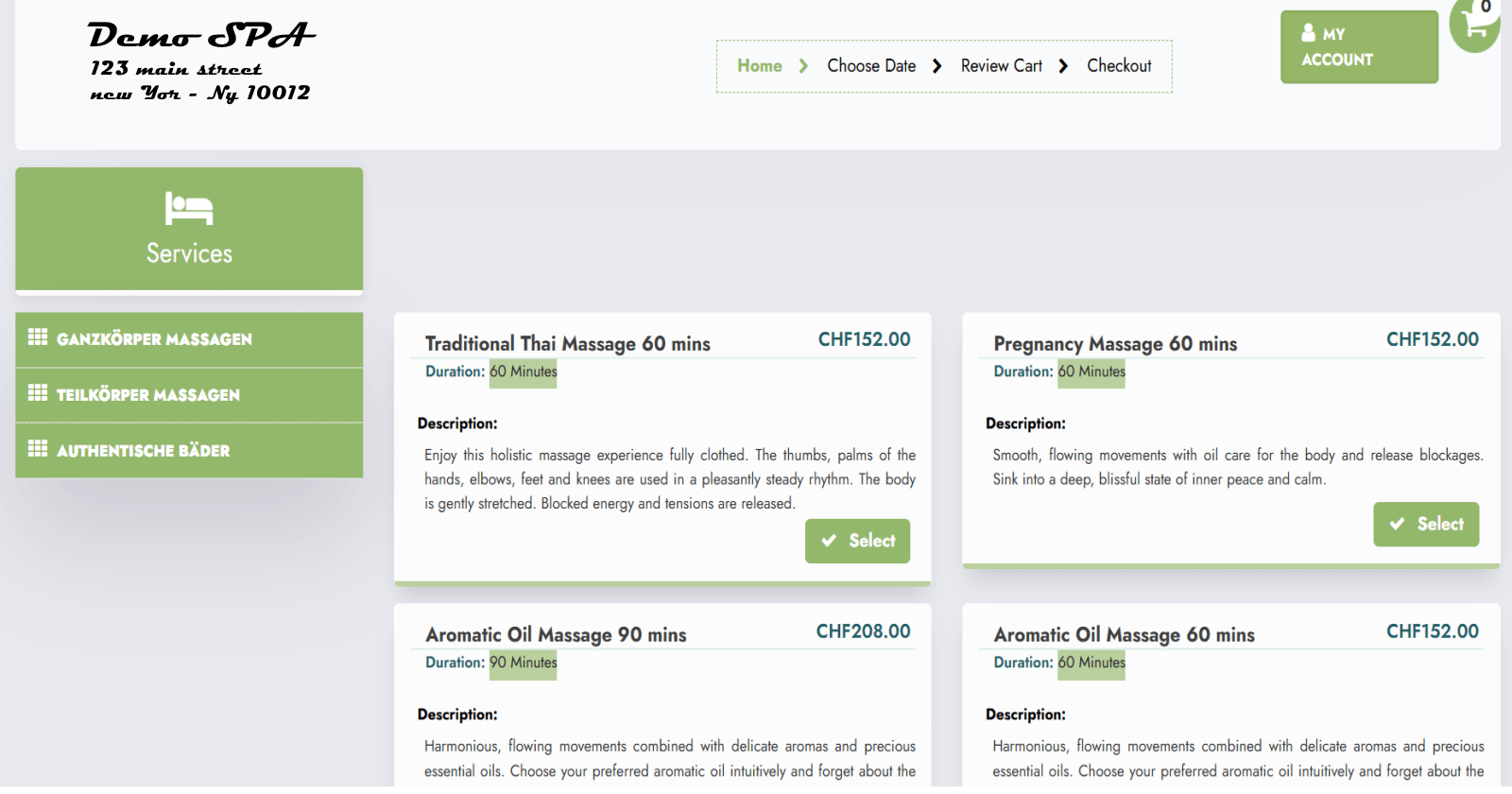Viewport: 1512px width, 794px height.
Task: Click checkmark icon on Pregnancy Massage Select
Action: (x=1397, y=524)
